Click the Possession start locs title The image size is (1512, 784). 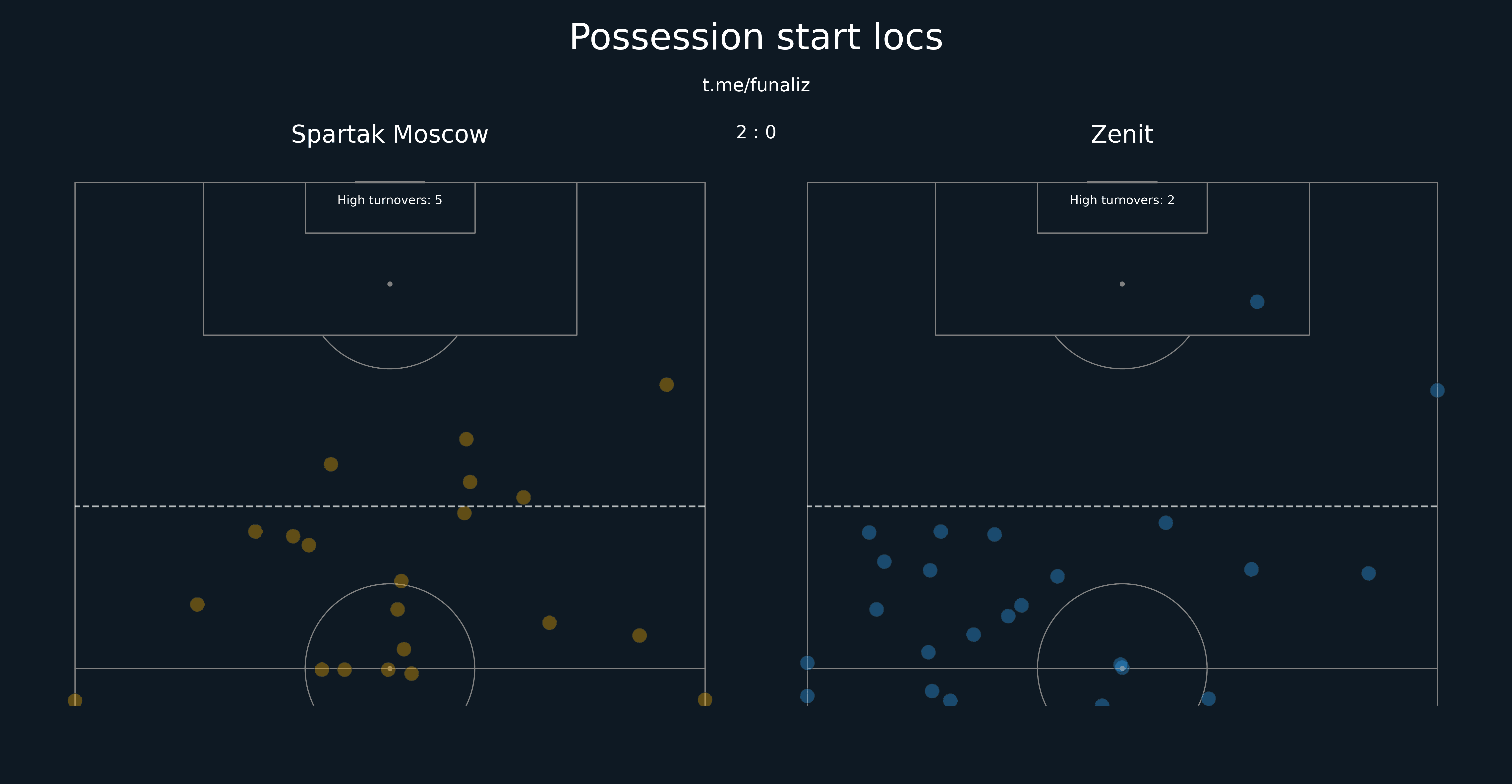coord(756,38)
